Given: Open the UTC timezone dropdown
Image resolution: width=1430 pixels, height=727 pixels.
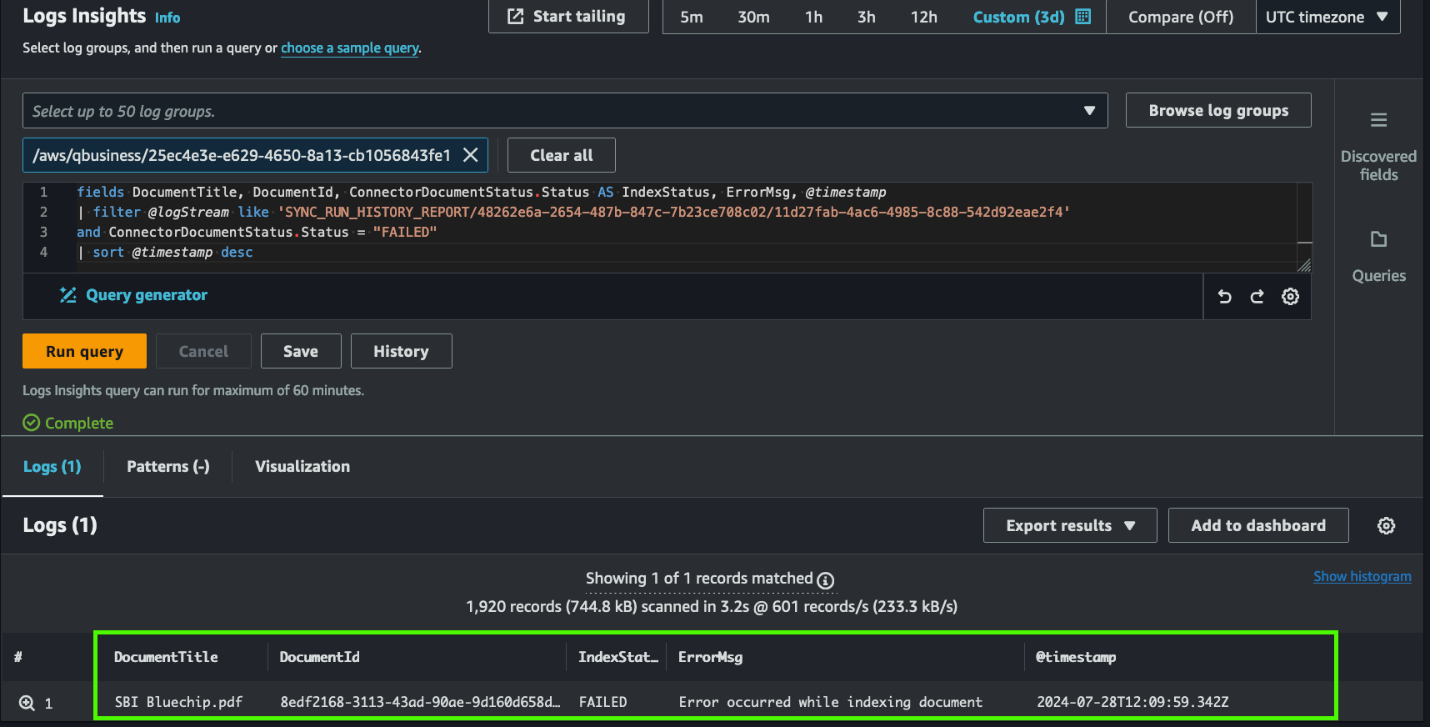Looking at the screenshot, I should (x=1326, y=17).
